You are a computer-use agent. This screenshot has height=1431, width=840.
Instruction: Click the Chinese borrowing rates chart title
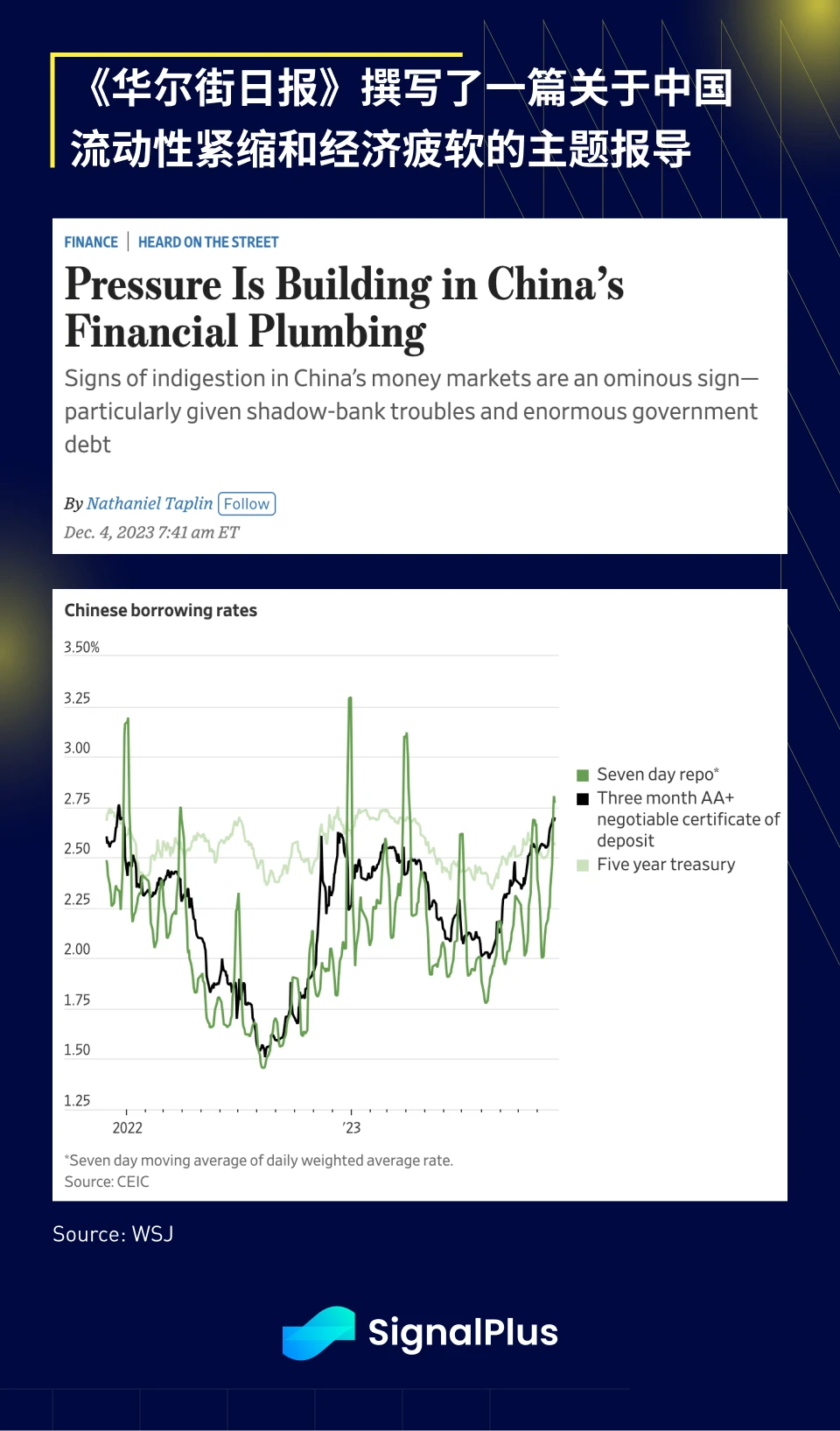click(161, 610)
